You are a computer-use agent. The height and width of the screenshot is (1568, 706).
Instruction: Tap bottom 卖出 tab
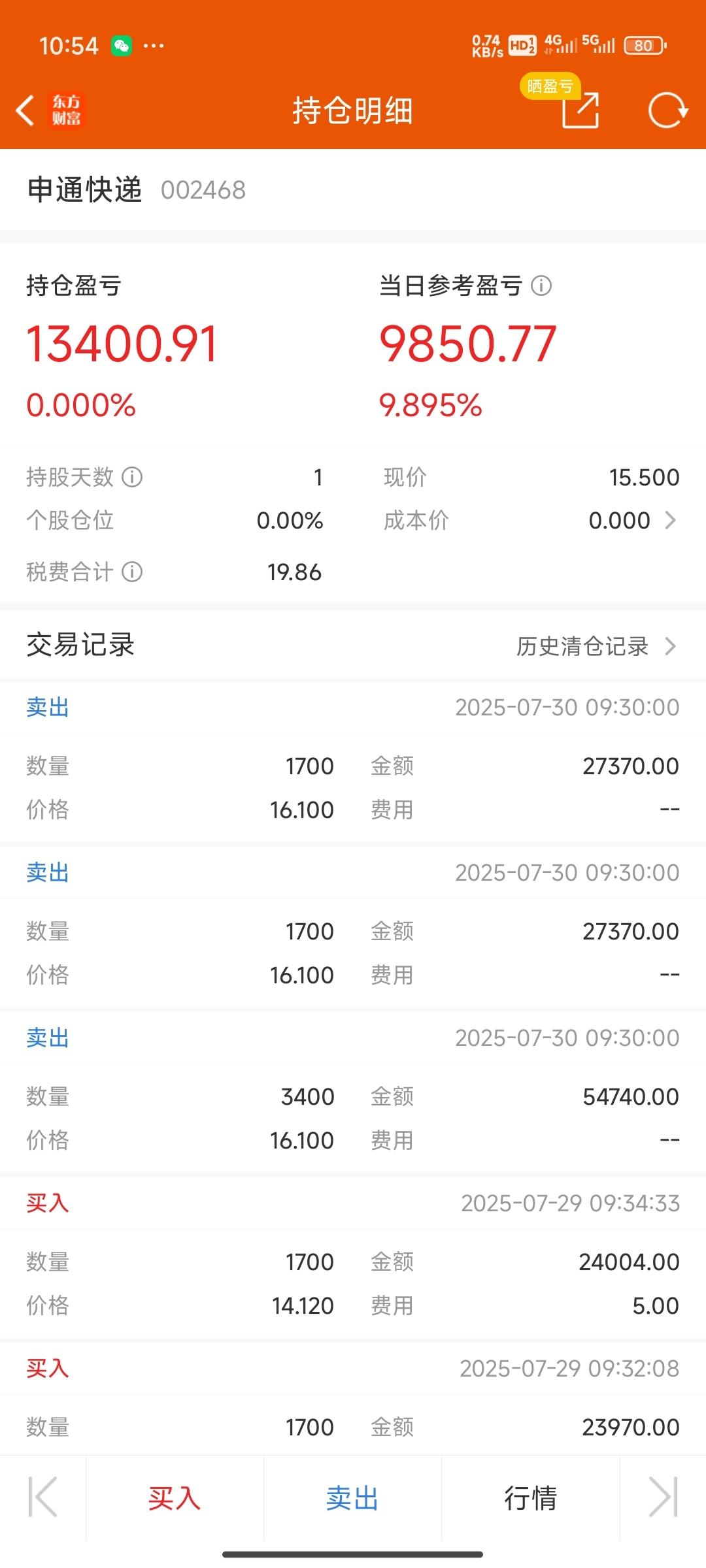352,1497
